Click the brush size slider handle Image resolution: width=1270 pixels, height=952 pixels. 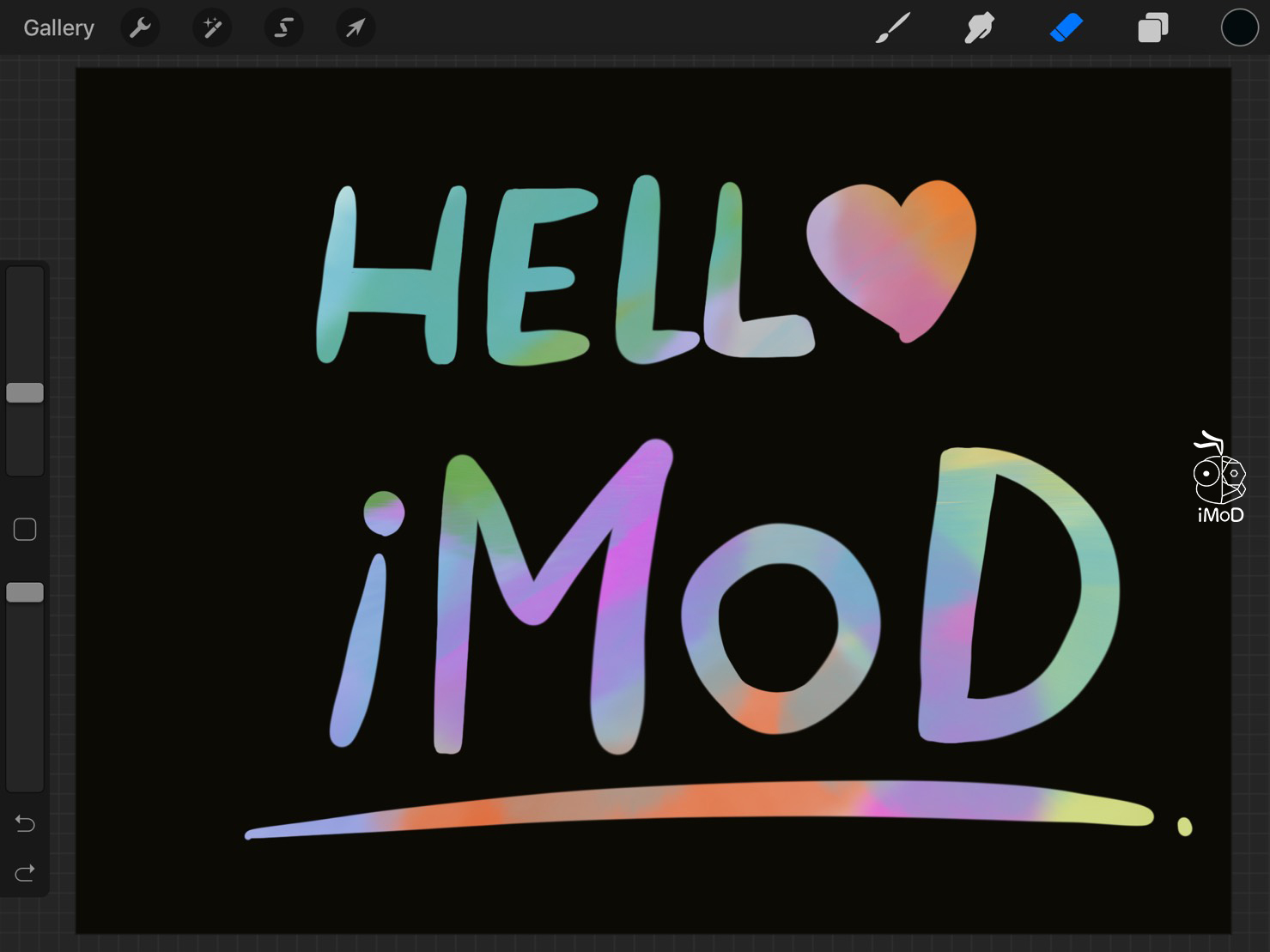coord(25,392)
